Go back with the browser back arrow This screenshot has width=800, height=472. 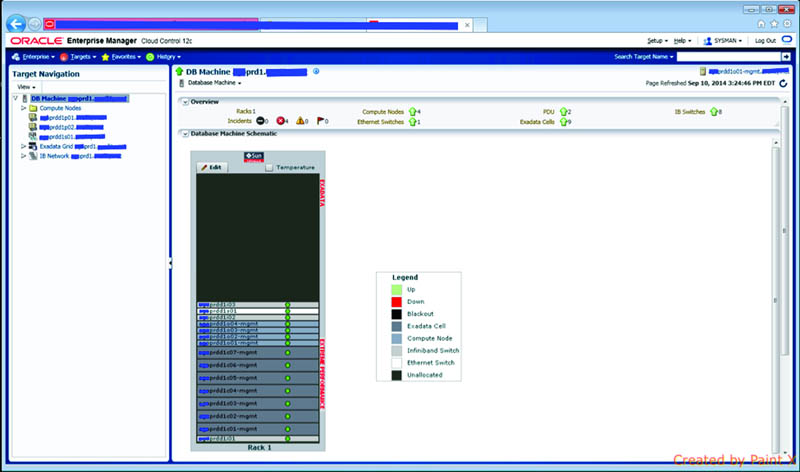coord(16,24)
